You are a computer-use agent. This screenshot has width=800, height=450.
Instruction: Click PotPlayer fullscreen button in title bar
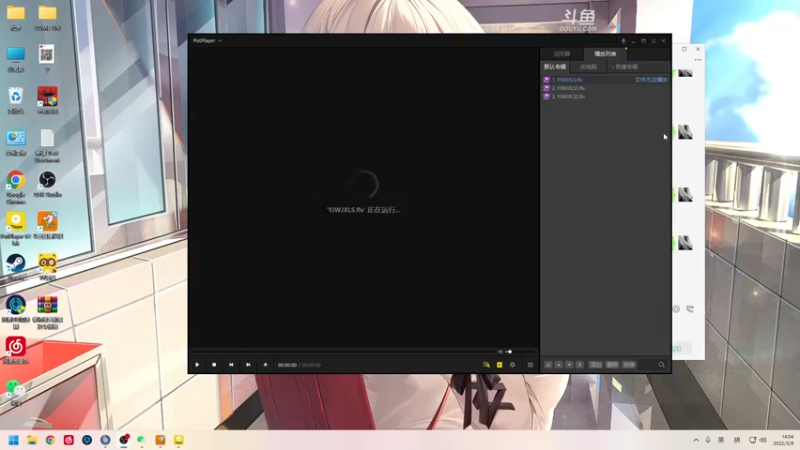[x=653, y=41]
